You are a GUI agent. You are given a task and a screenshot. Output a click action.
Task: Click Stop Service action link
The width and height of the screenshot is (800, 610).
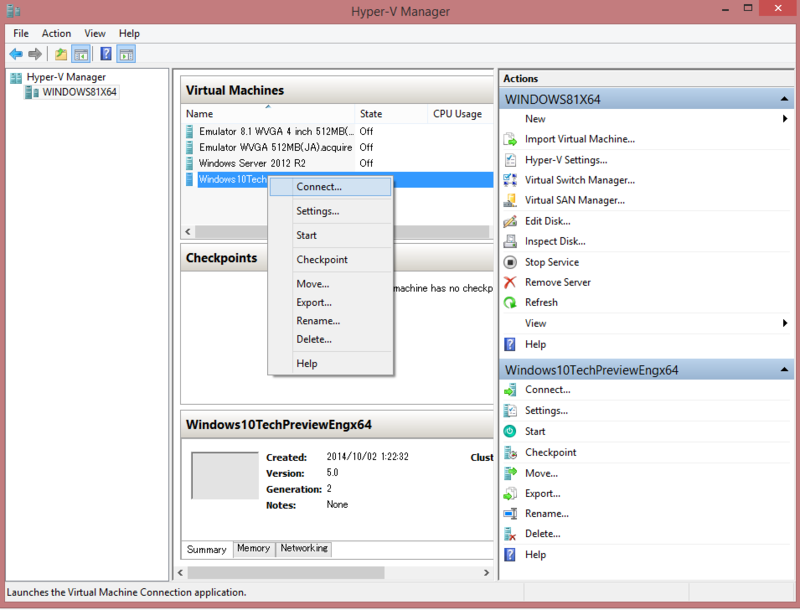click(552, 262)
